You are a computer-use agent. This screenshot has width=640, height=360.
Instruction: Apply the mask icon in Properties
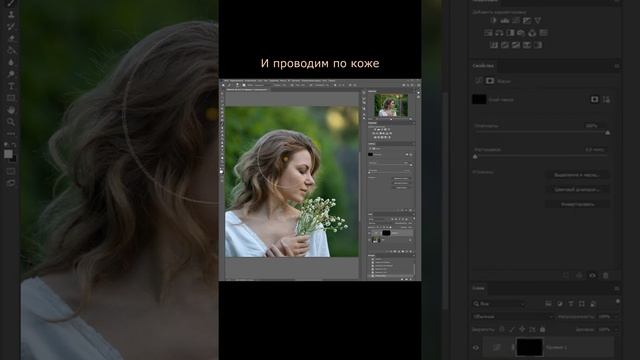579,276
